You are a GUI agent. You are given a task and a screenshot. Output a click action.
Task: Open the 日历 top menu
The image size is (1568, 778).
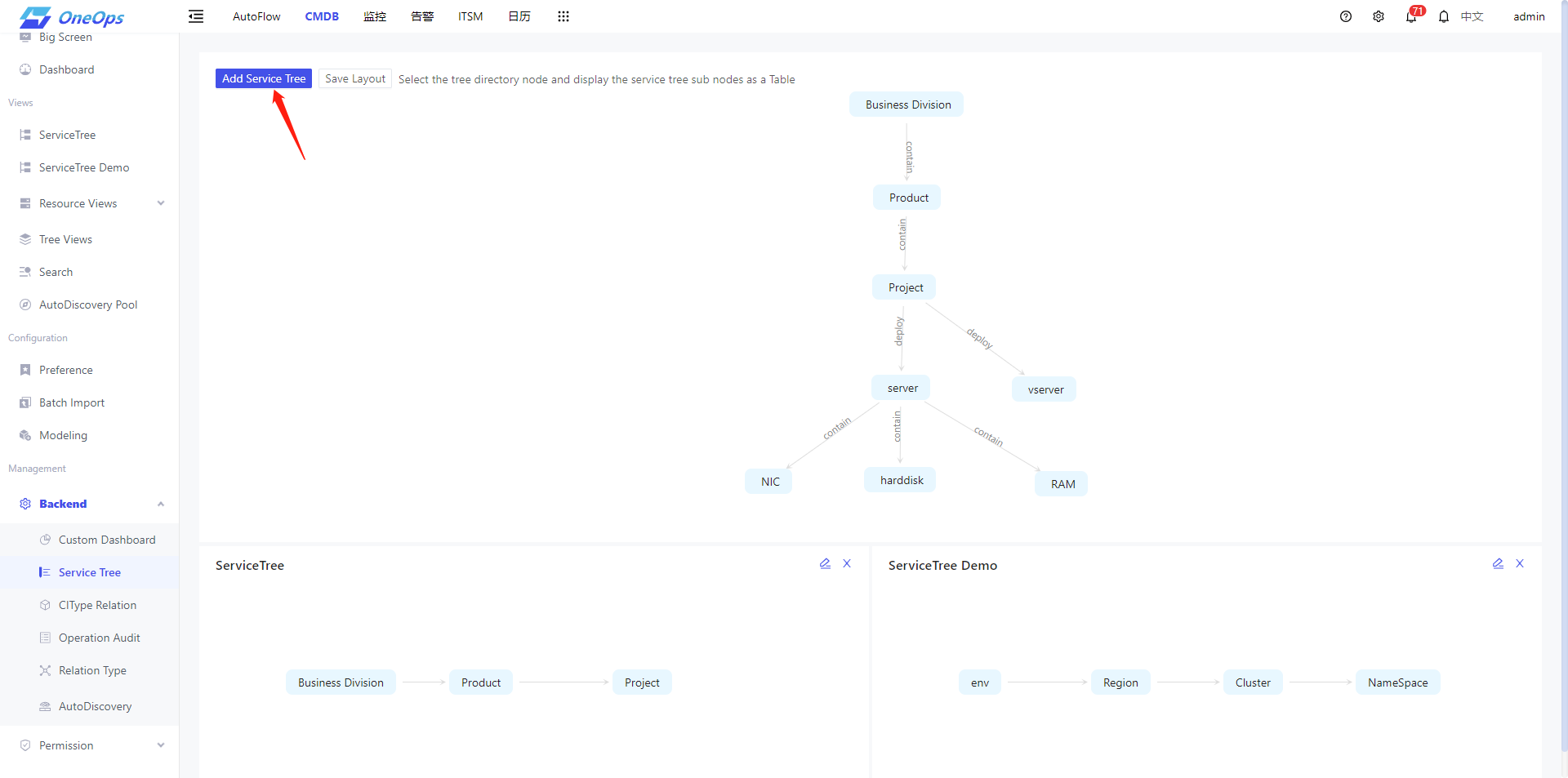click(519, 16)
